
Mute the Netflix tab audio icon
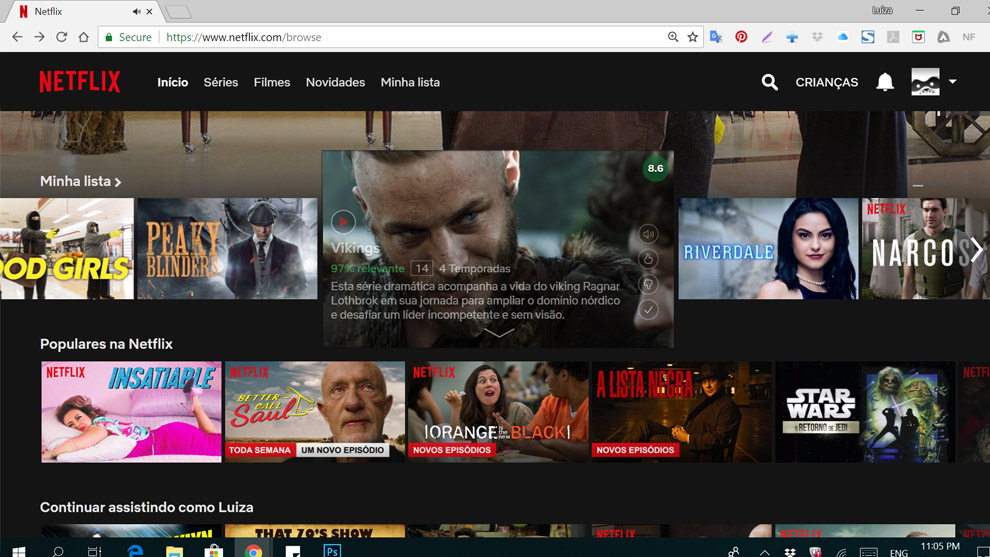(x=136, y=11)
